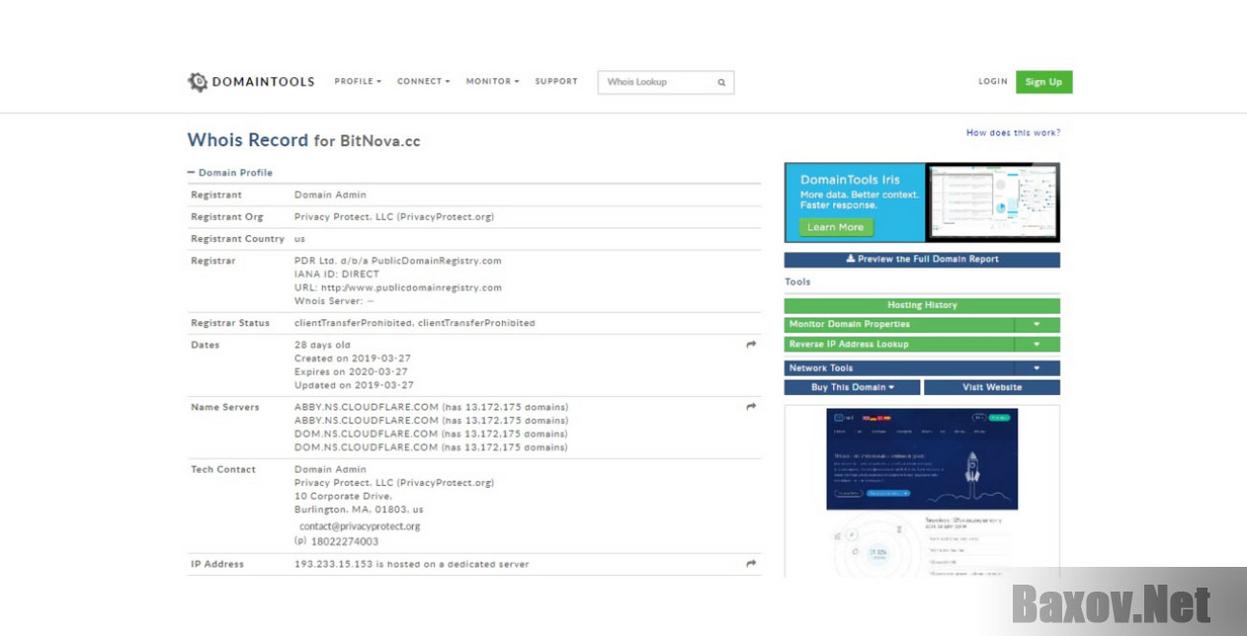Image resolution: width=1247 pixels, height=636 pixels.
Task: Click Learn More in the Iris ad
Action: [836, 227]
